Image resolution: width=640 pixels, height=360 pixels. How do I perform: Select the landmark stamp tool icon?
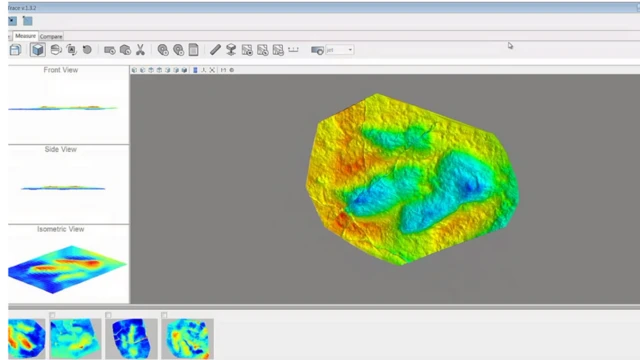tap(231, 50)
